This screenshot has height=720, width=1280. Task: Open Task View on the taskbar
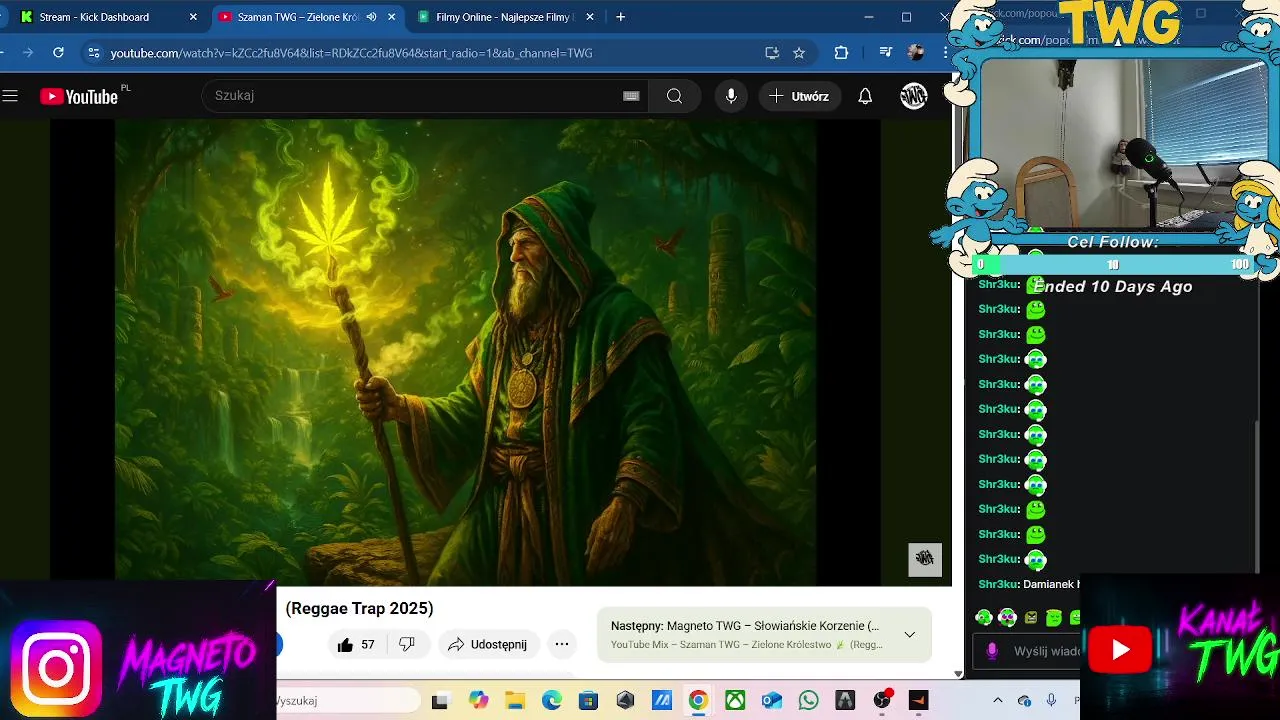440,701
